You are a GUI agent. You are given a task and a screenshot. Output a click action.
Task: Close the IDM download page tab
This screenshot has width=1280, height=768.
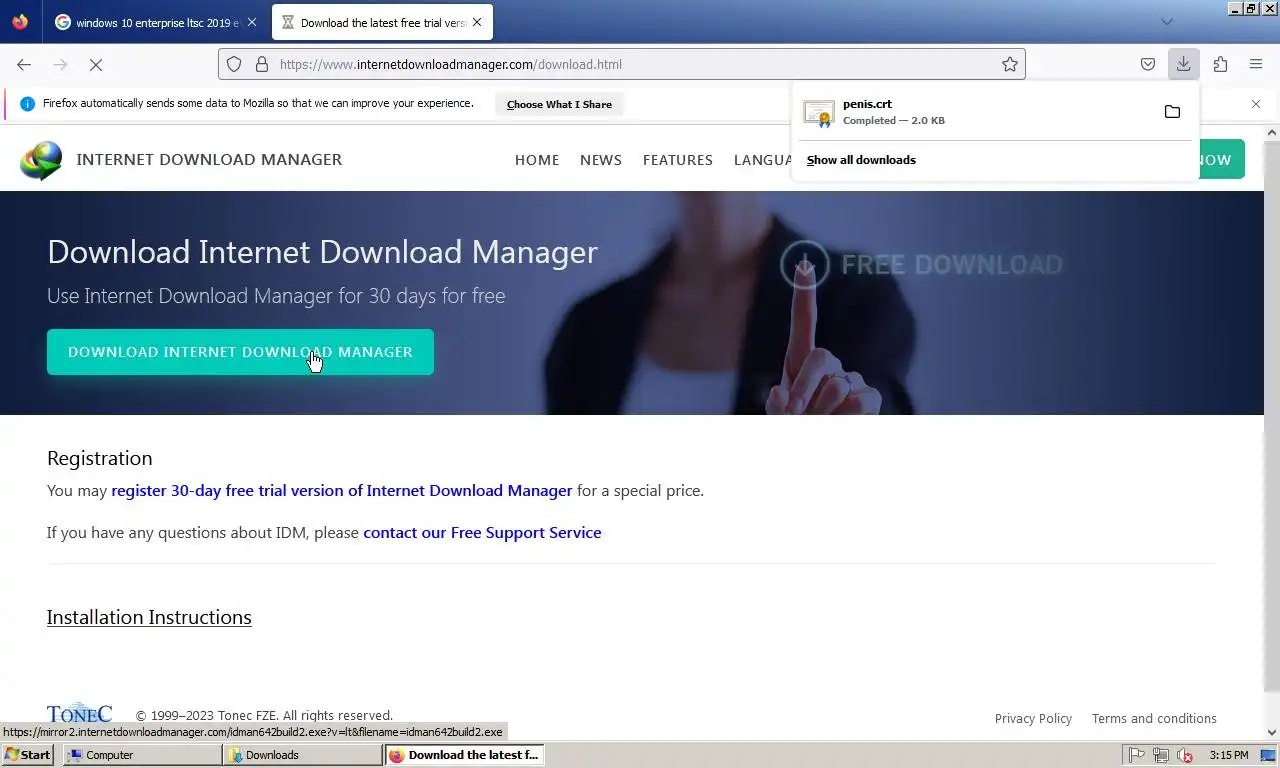point(477,22)
